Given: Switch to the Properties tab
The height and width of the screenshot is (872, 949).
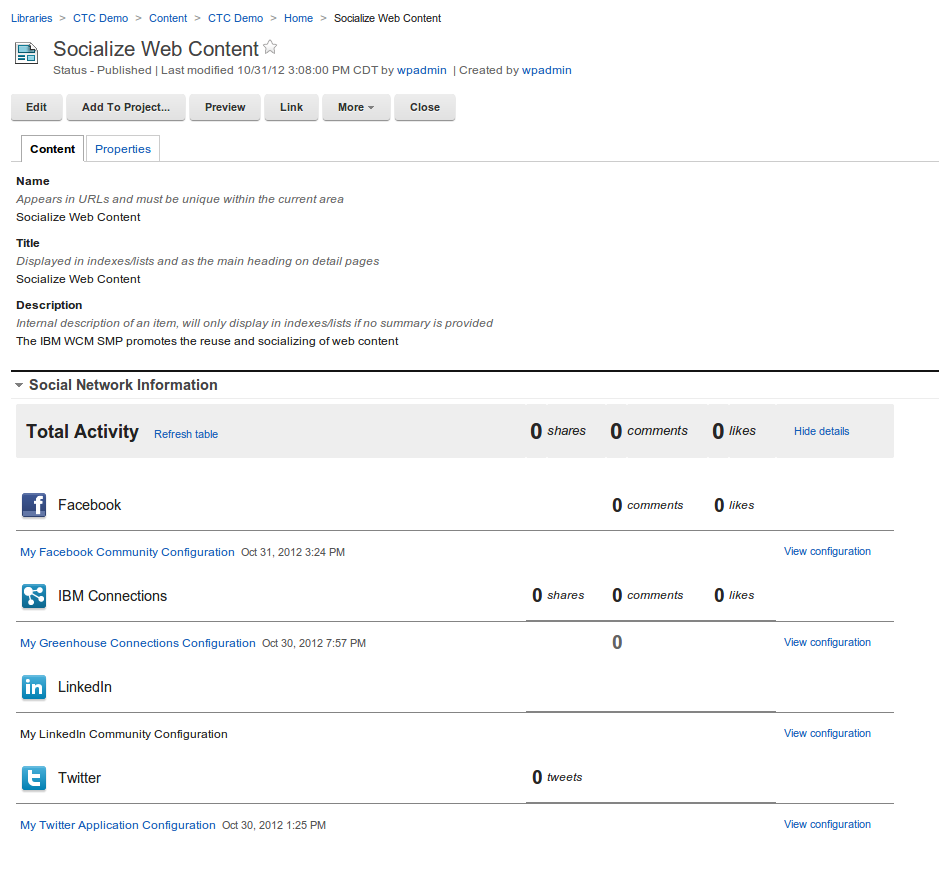Looking at the screenshot, I should coord(123,149).
